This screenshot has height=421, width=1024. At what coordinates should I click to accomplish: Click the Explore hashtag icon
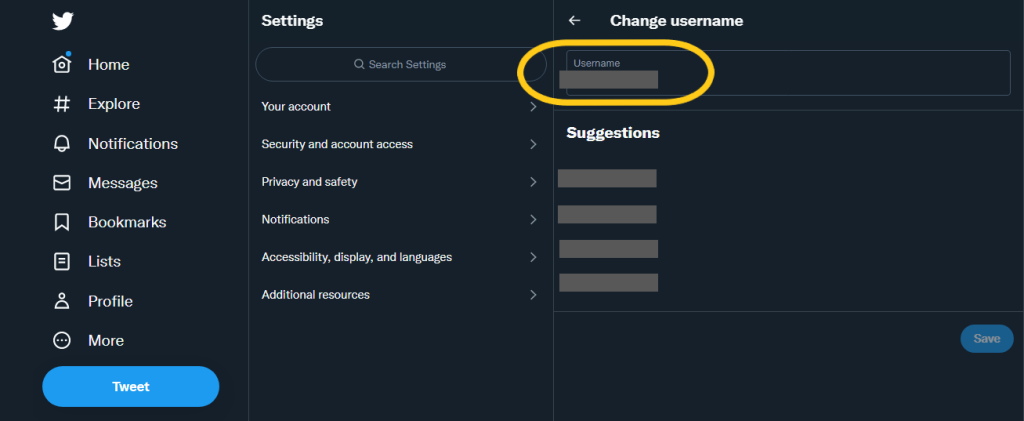62,104
